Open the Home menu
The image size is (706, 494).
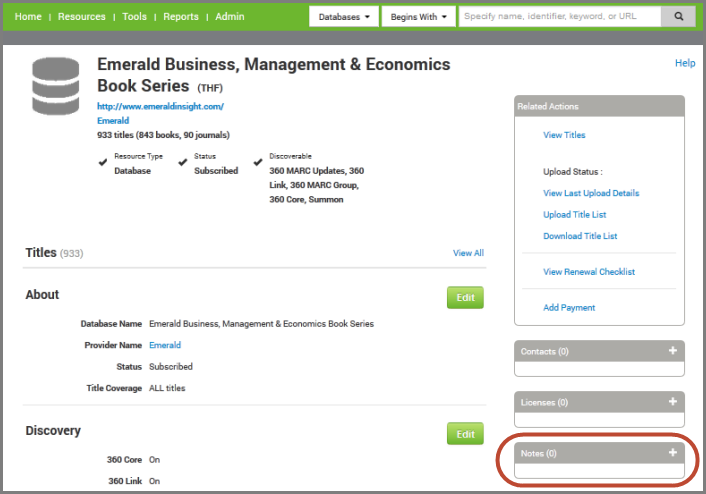[x=28, y=17]
